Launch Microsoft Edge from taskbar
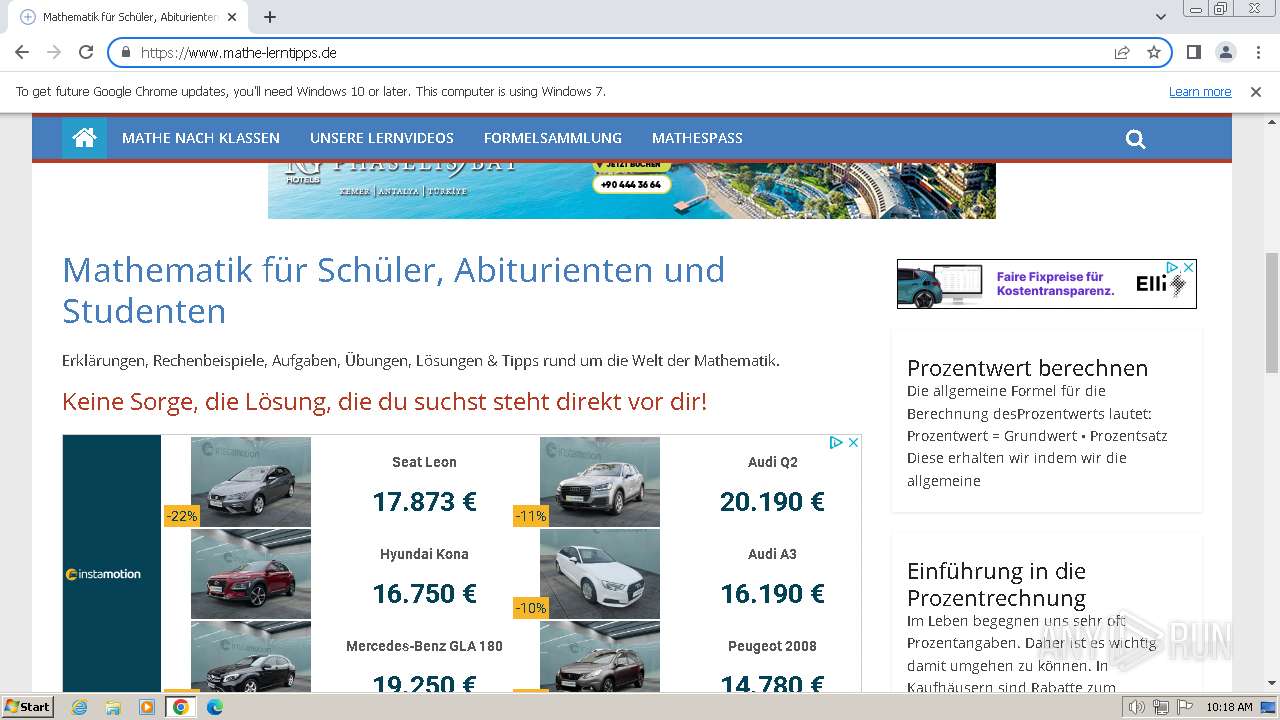This screenshot has height=720, width=1280. click(x=215, y=707)
